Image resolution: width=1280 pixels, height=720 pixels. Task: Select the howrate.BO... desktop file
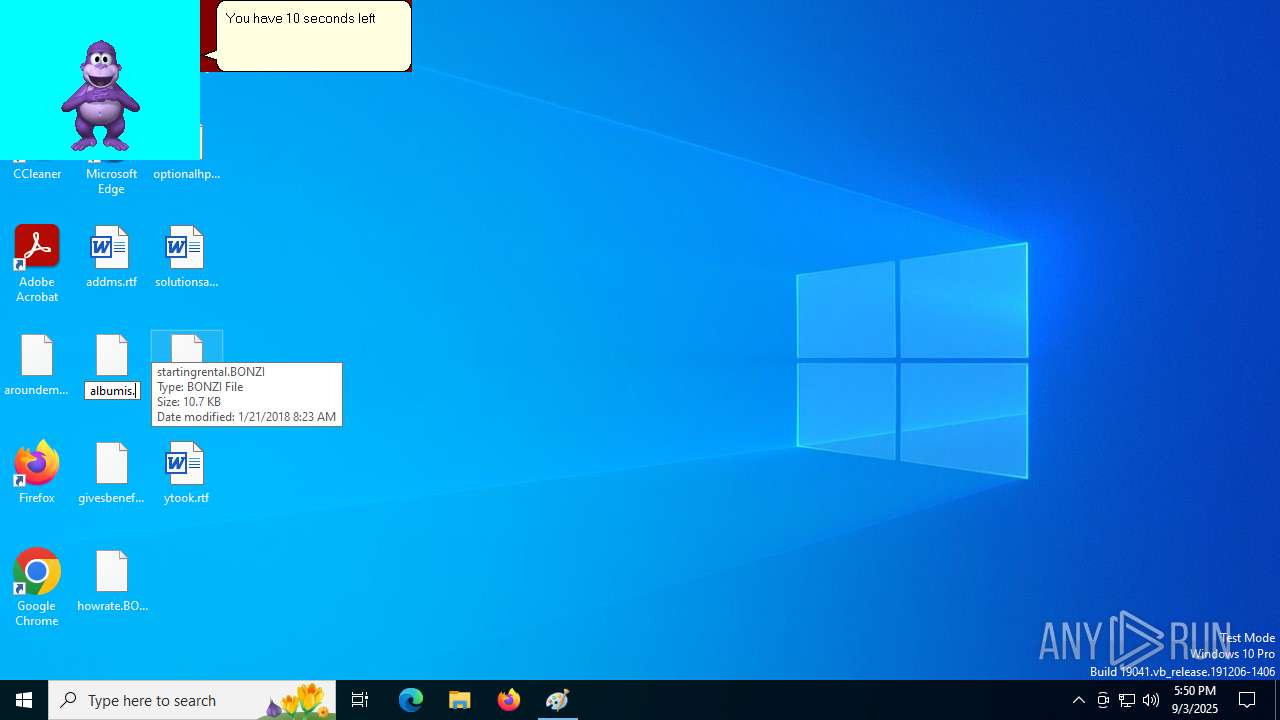(112, 581)
